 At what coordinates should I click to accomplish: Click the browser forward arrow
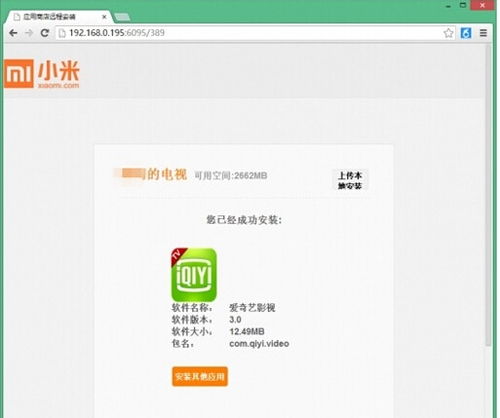pyautogui.click(x=29, y=33)
